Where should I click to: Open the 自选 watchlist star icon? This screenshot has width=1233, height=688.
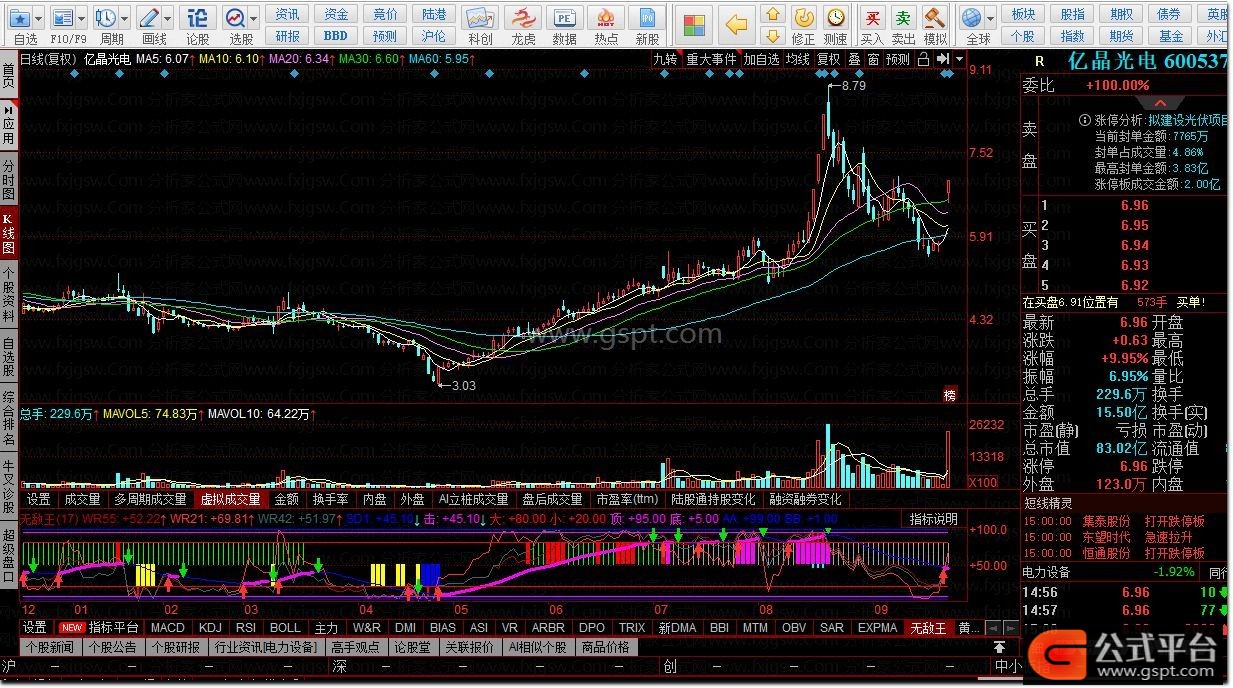coord(19,18)
